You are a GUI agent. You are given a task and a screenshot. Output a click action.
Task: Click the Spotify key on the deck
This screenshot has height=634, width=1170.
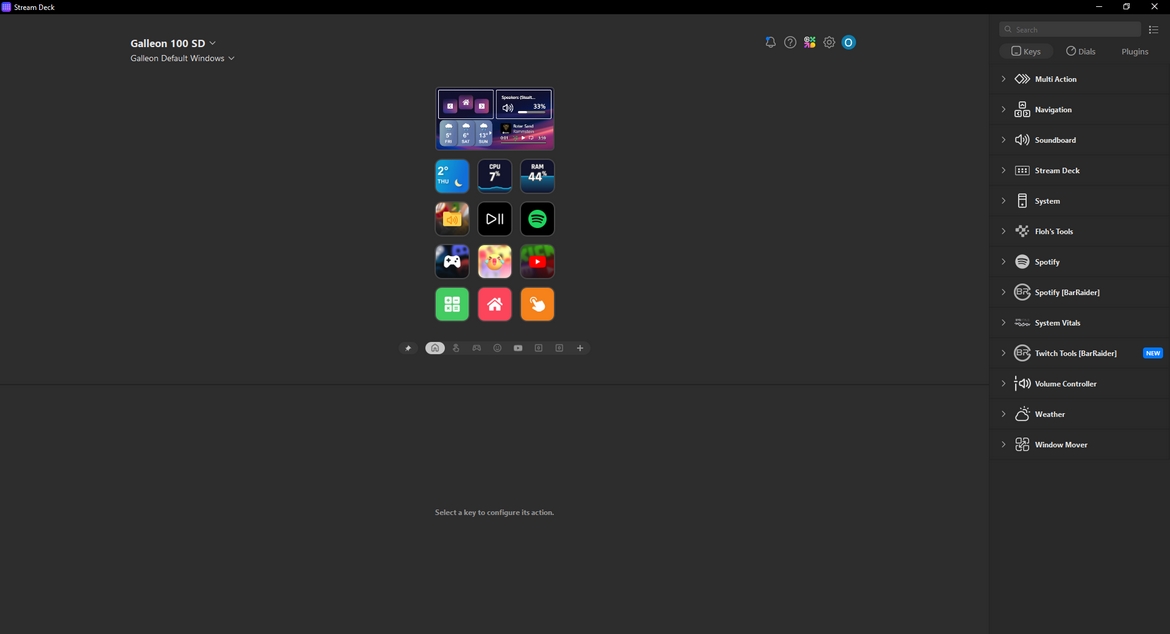(537, 219)
